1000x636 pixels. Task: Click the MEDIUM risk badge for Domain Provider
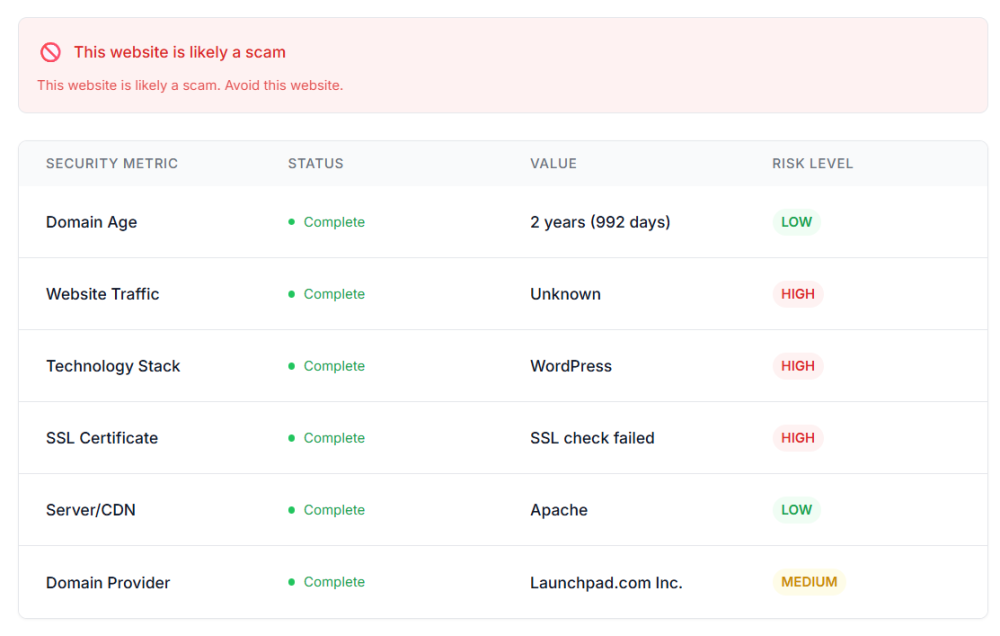(809, 582)
